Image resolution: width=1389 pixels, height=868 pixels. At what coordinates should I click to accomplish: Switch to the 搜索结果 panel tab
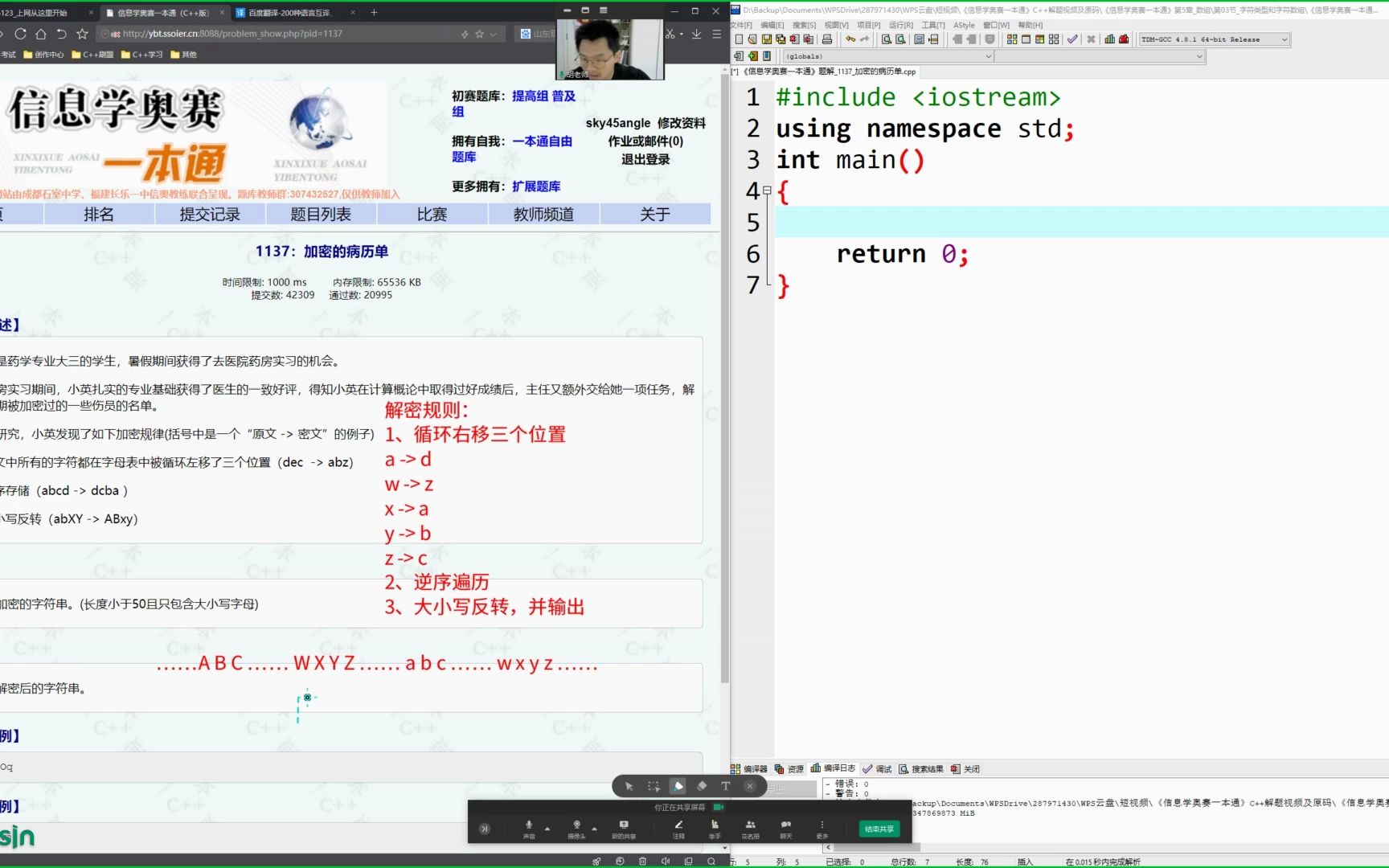coord(921,769)
